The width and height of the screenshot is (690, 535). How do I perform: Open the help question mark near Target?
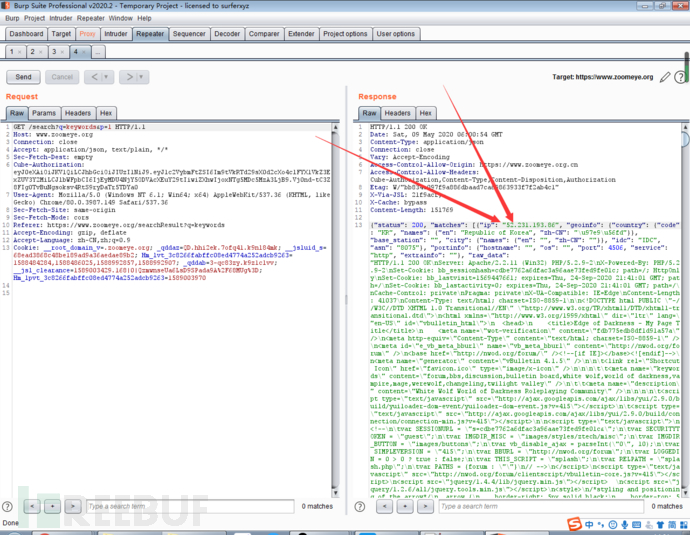tap(680, 77)
